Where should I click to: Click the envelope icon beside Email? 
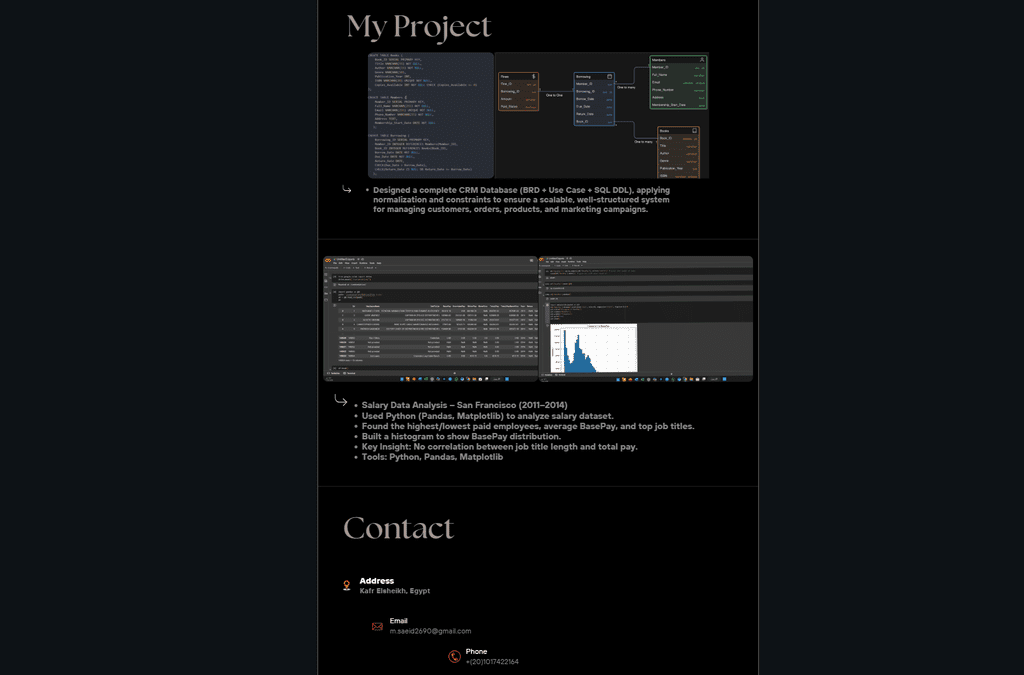[377, 626]
